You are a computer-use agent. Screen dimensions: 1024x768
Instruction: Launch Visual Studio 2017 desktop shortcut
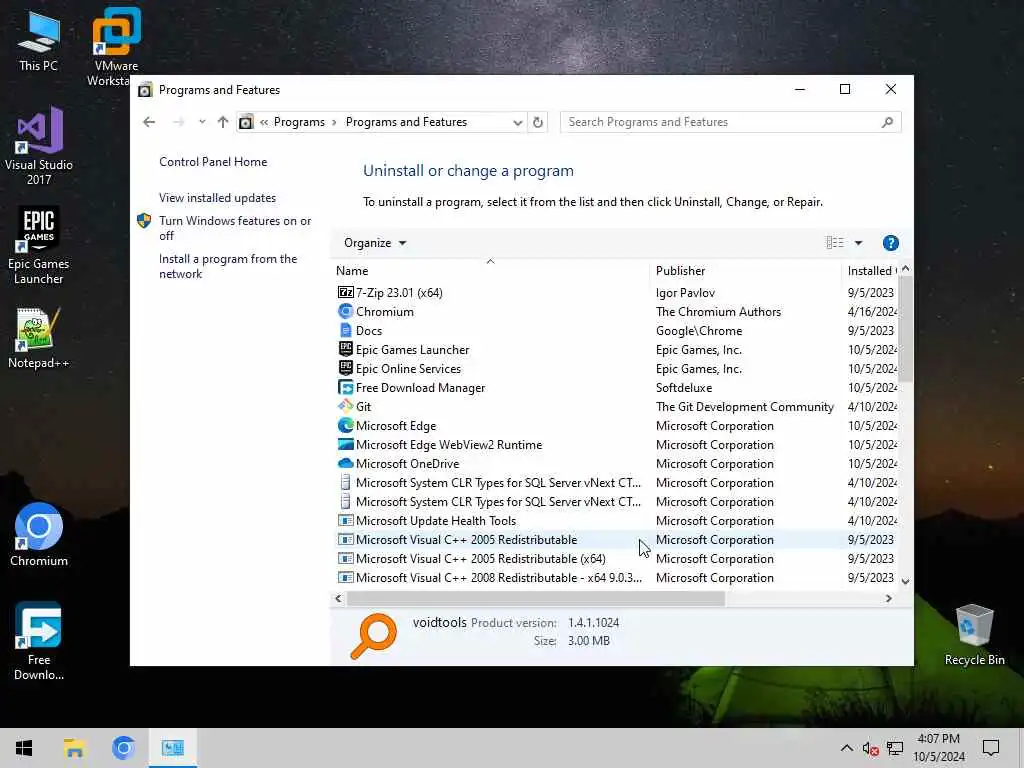(39, 146)
